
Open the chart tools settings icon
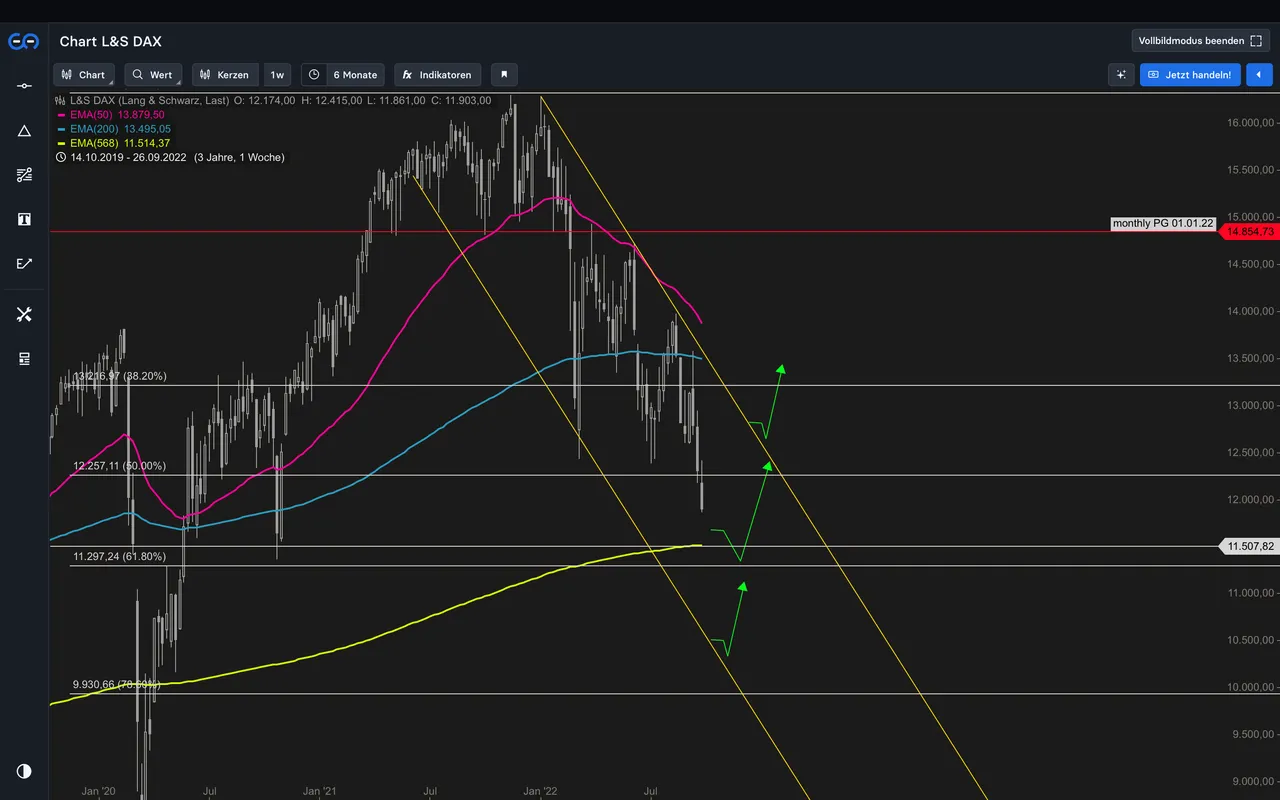point(24,314)
